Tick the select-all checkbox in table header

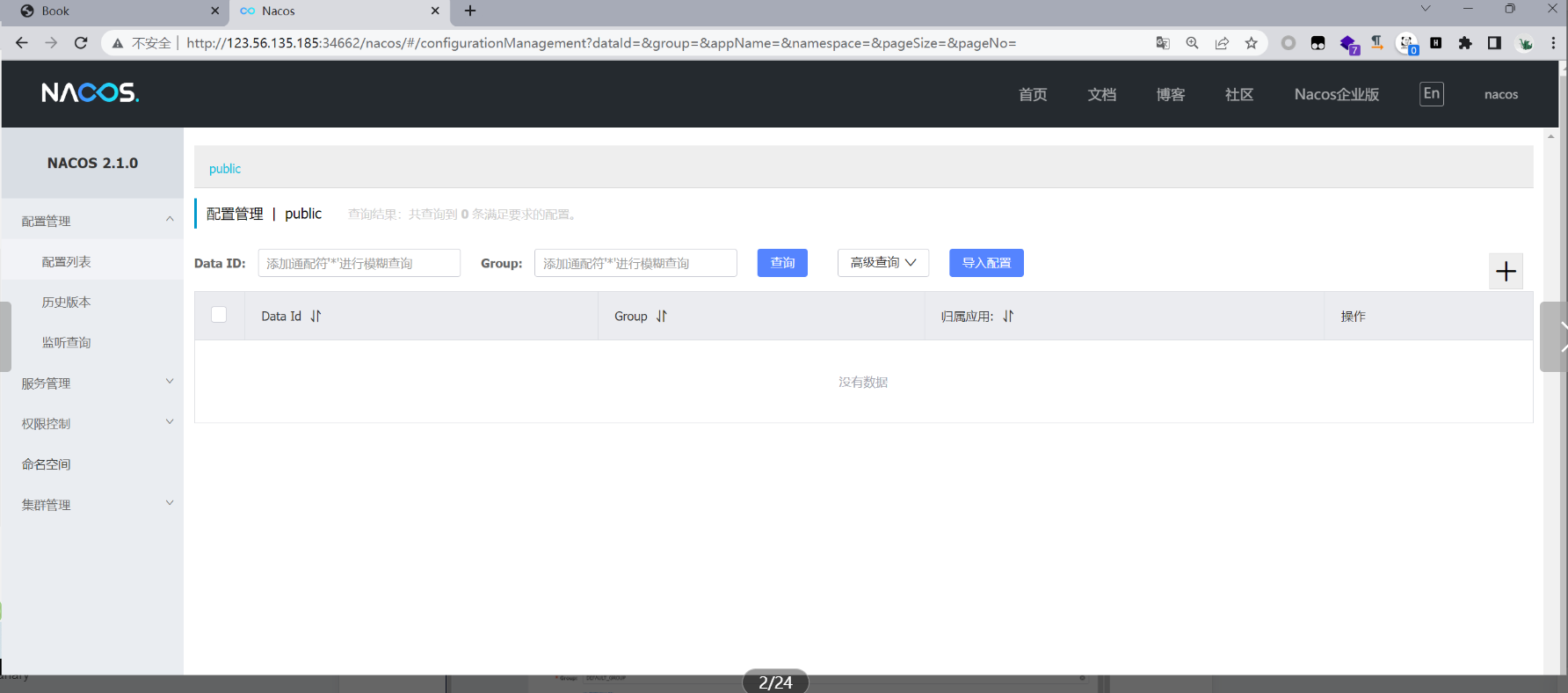pos(219,315)
